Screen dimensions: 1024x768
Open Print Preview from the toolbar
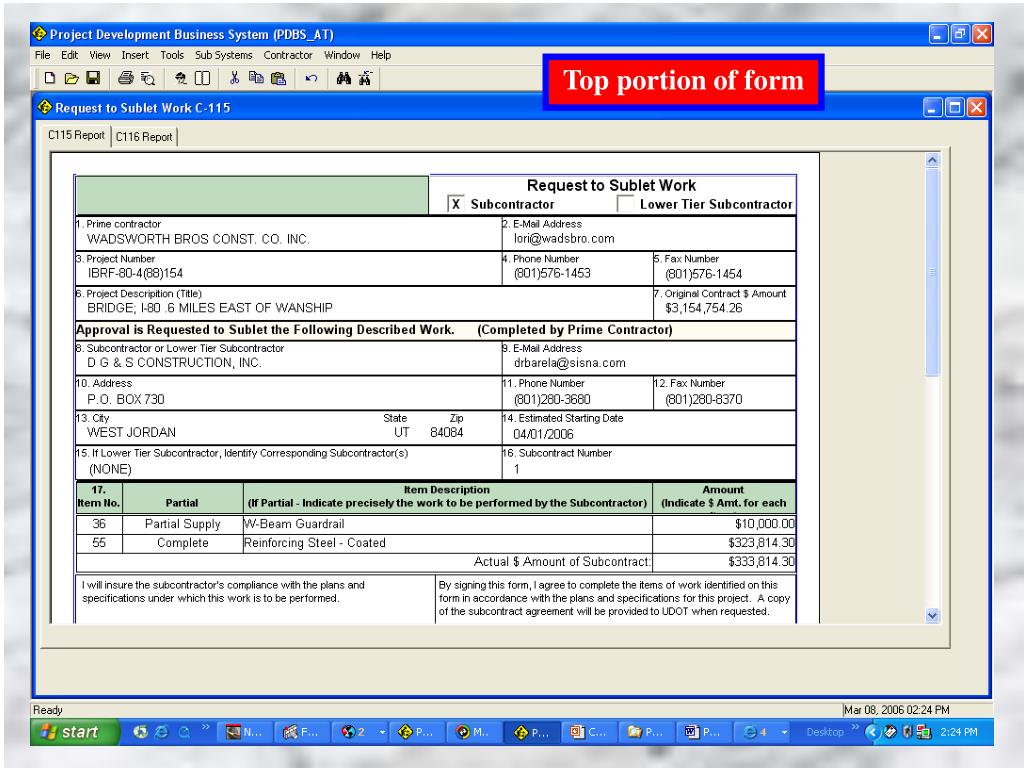pyautogui.click(x=148, y=79)
